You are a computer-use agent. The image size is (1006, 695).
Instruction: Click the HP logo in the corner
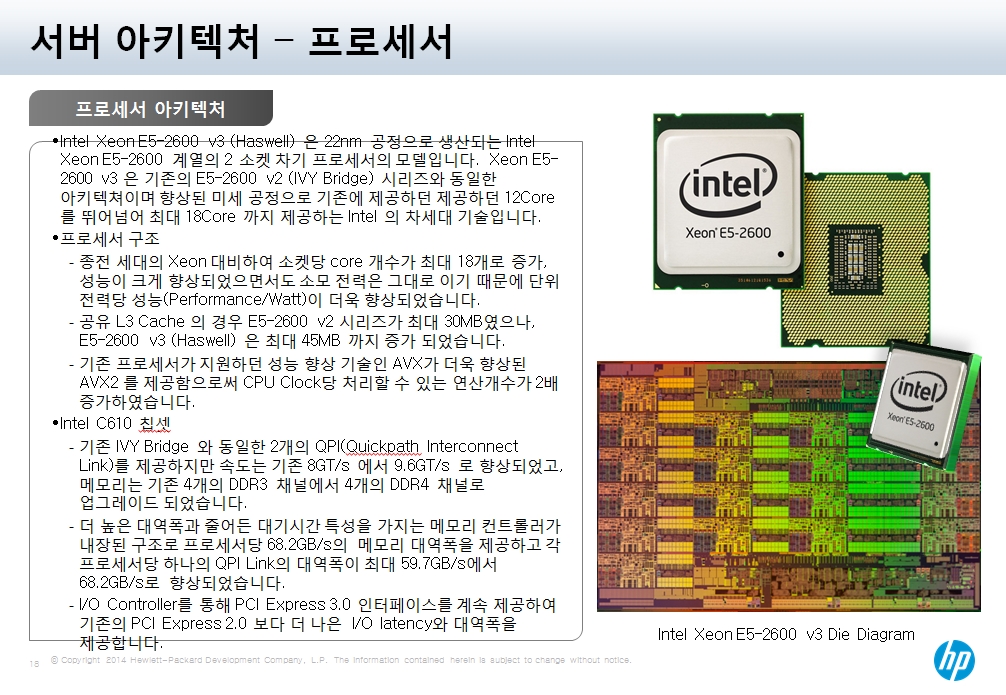(x=954, y=660)
